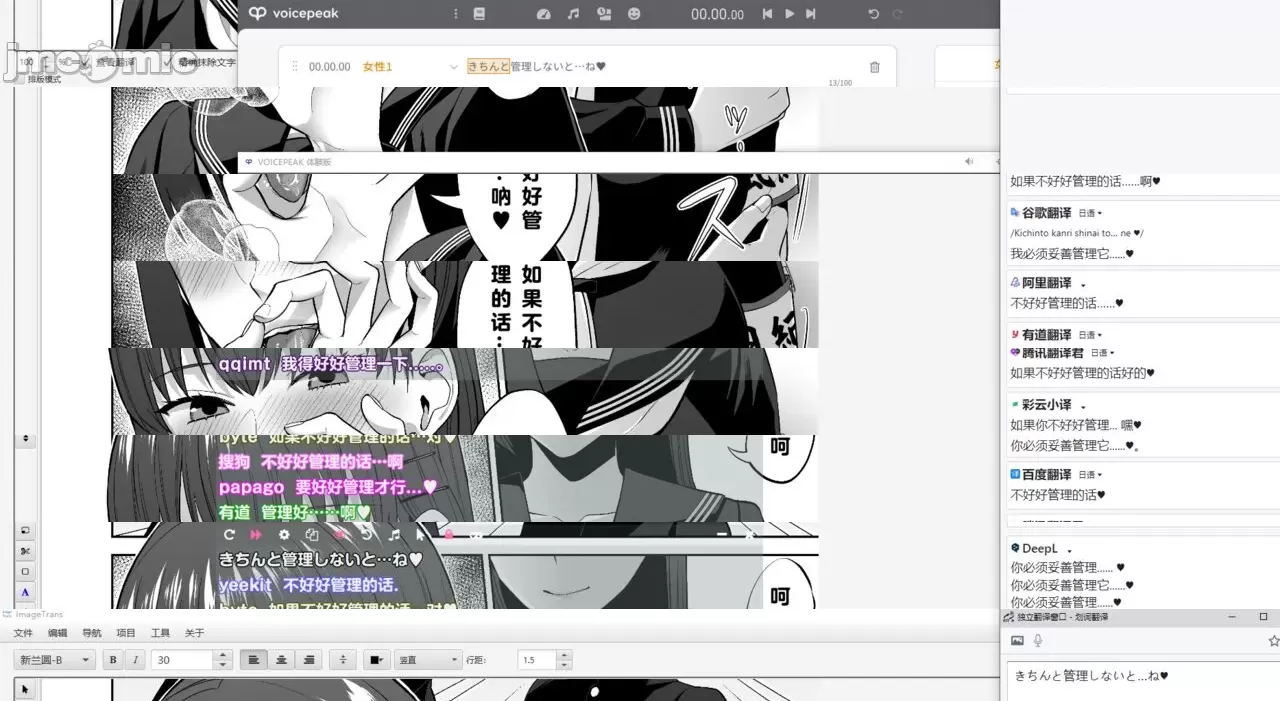This screenshot has width=1280, height=701.
Task: Open the 工具 menu in ImageTrans
Action: [x=160, y=633]
